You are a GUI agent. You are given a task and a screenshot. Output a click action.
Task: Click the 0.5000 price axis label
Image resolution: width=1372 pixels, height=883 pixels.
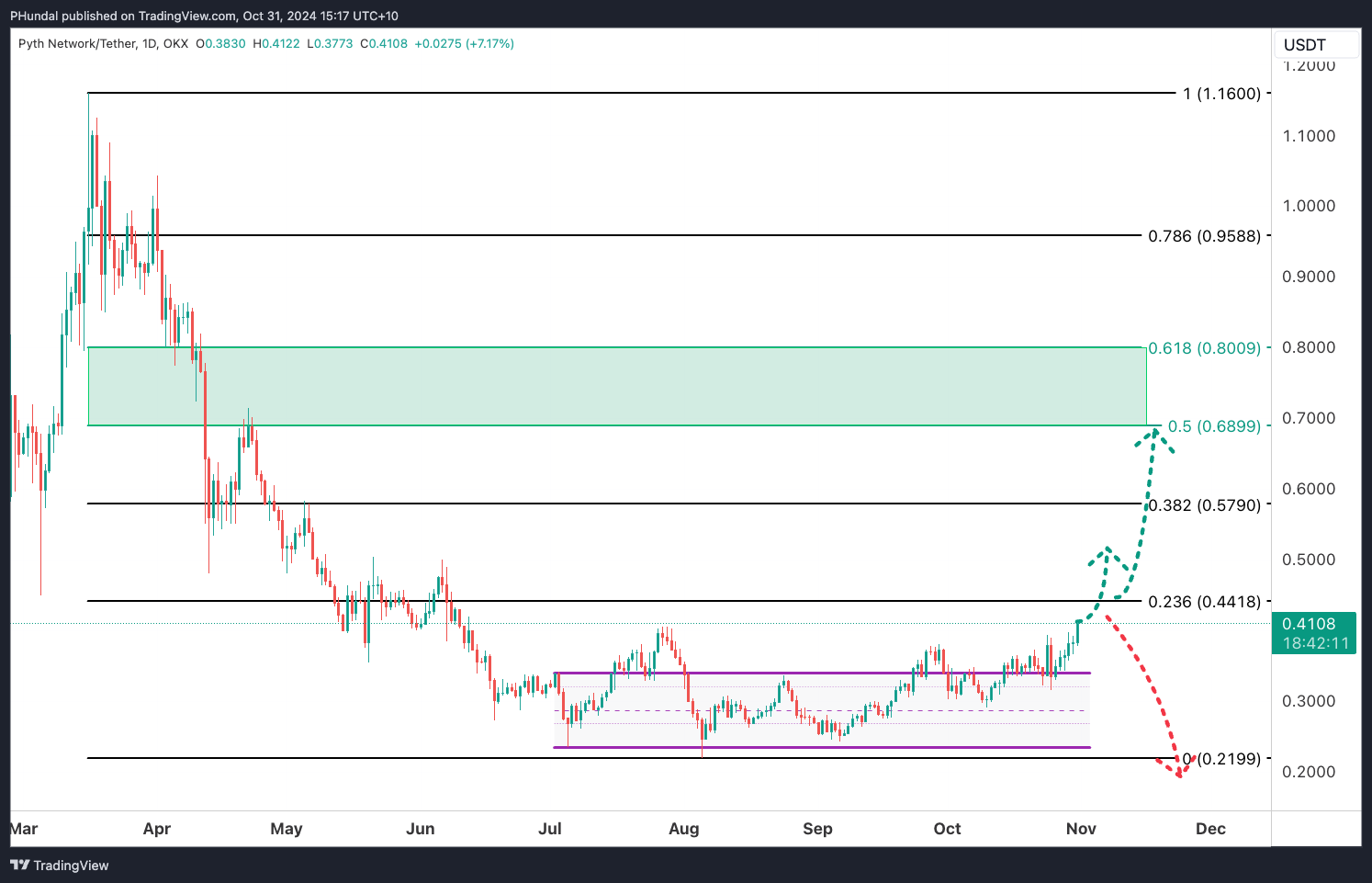click(1309, 560)
